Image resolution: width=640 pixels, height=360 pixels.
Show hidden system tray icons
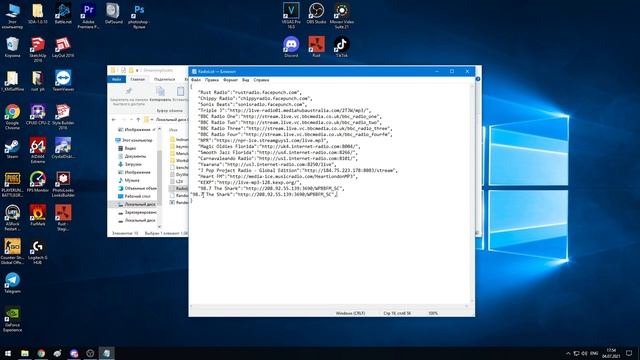(x=568, y=353)
